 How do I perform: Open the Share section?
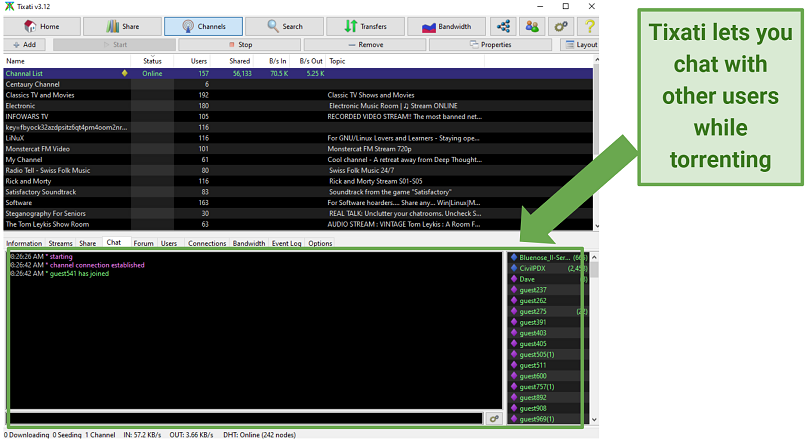coord(123,26)
